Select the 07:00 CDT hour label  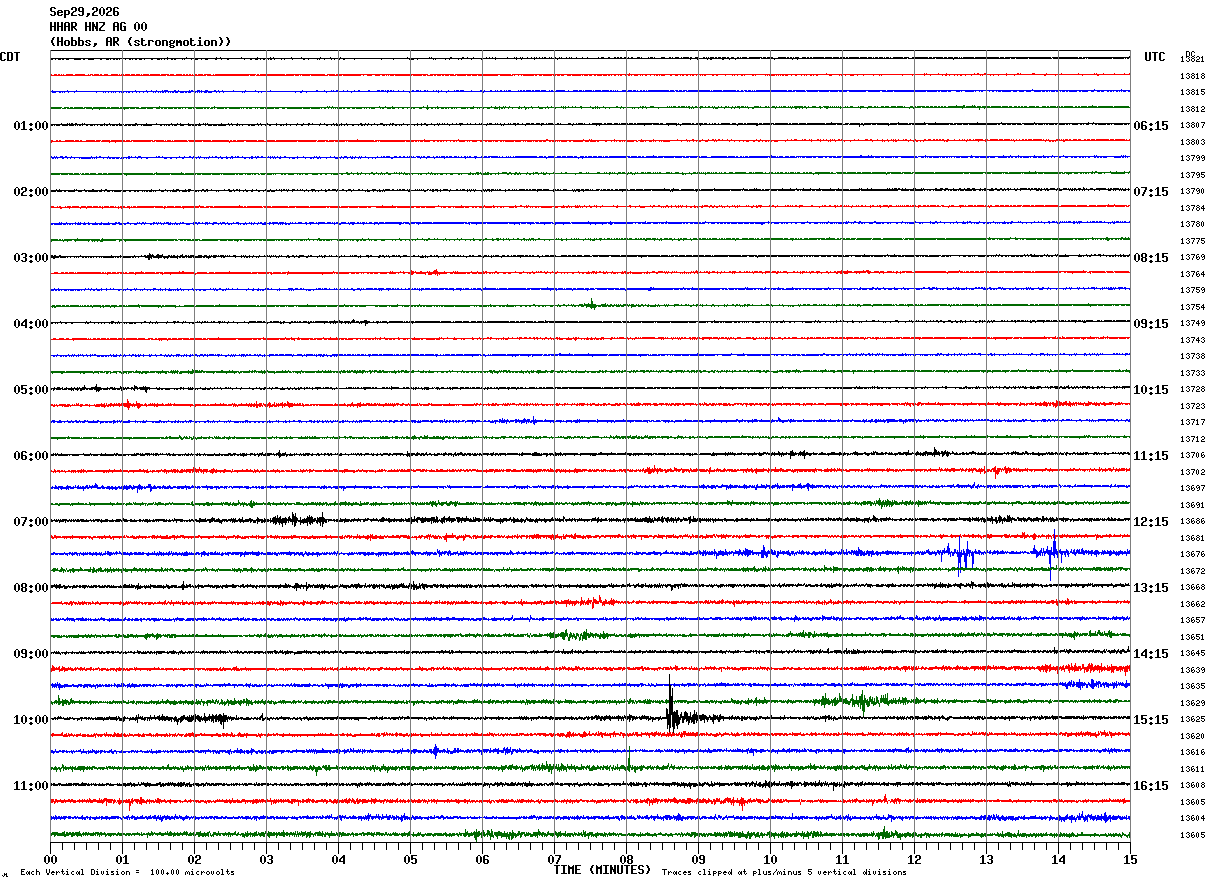click(30, 522)
